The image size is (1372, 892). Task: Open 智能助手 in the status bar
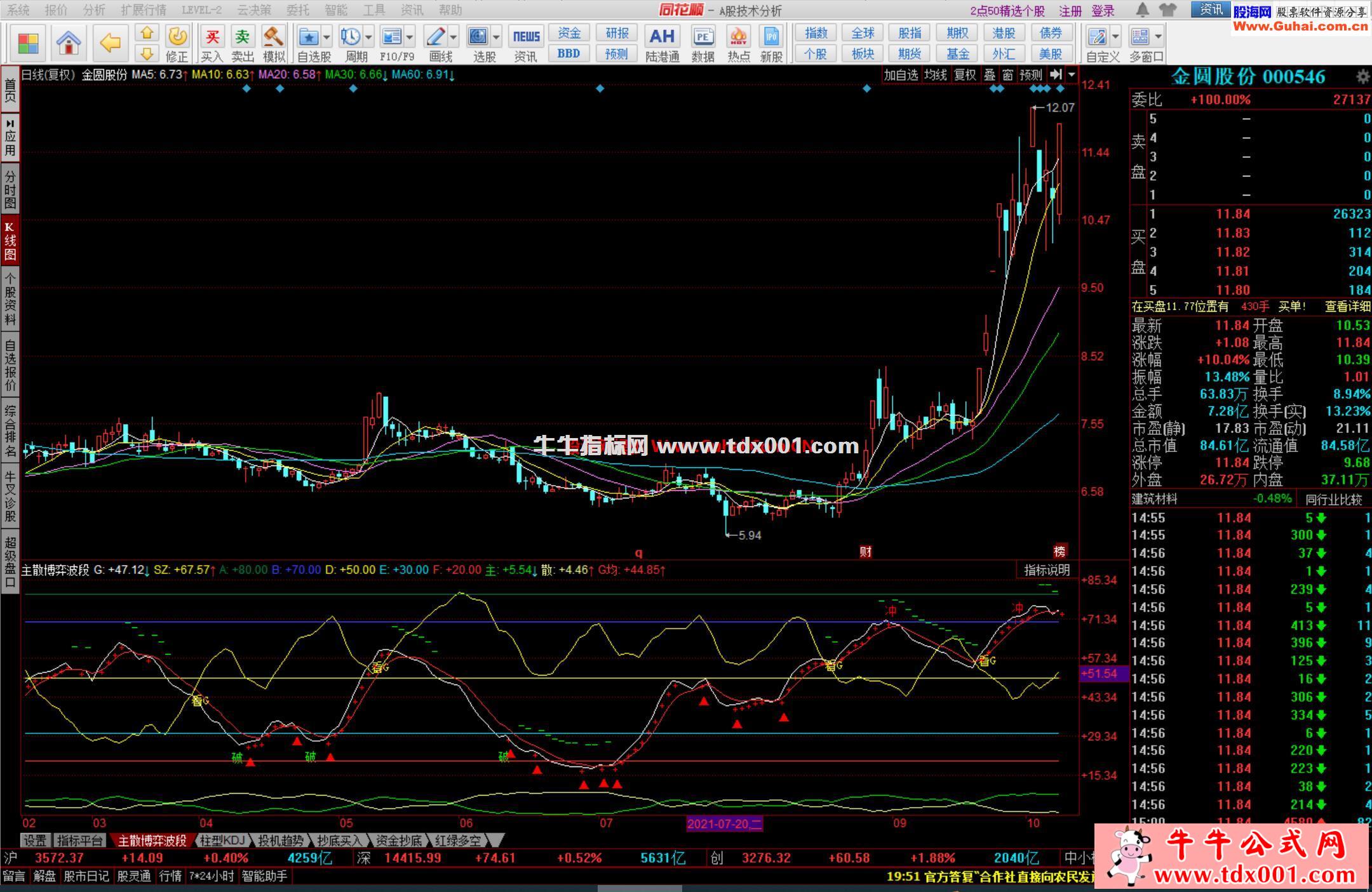click(x=264, y=876)
